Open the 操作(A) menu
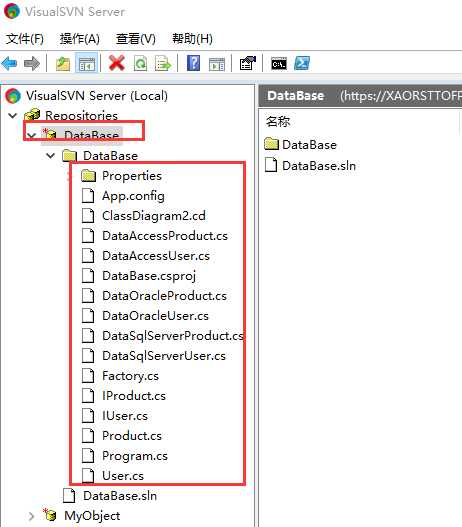Viewport: 462px width, 527px height. 80,39
